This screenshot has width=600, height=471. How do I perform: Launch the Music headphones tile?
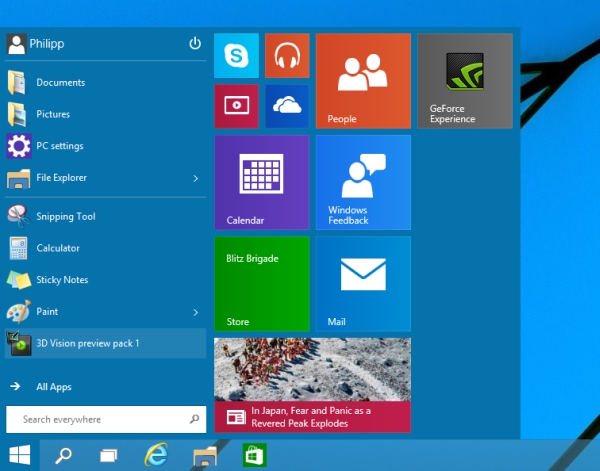(287, 55)
